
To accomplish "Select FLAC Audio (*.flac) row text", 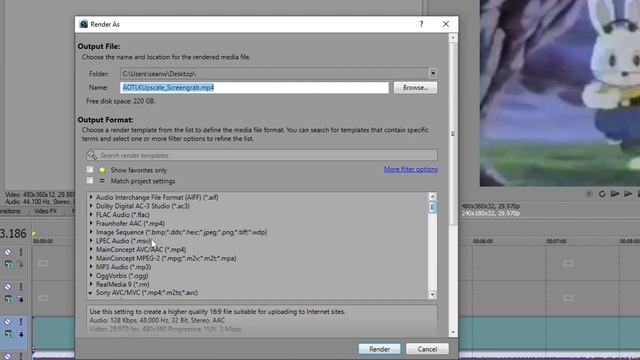I will [x=122, y=215].
